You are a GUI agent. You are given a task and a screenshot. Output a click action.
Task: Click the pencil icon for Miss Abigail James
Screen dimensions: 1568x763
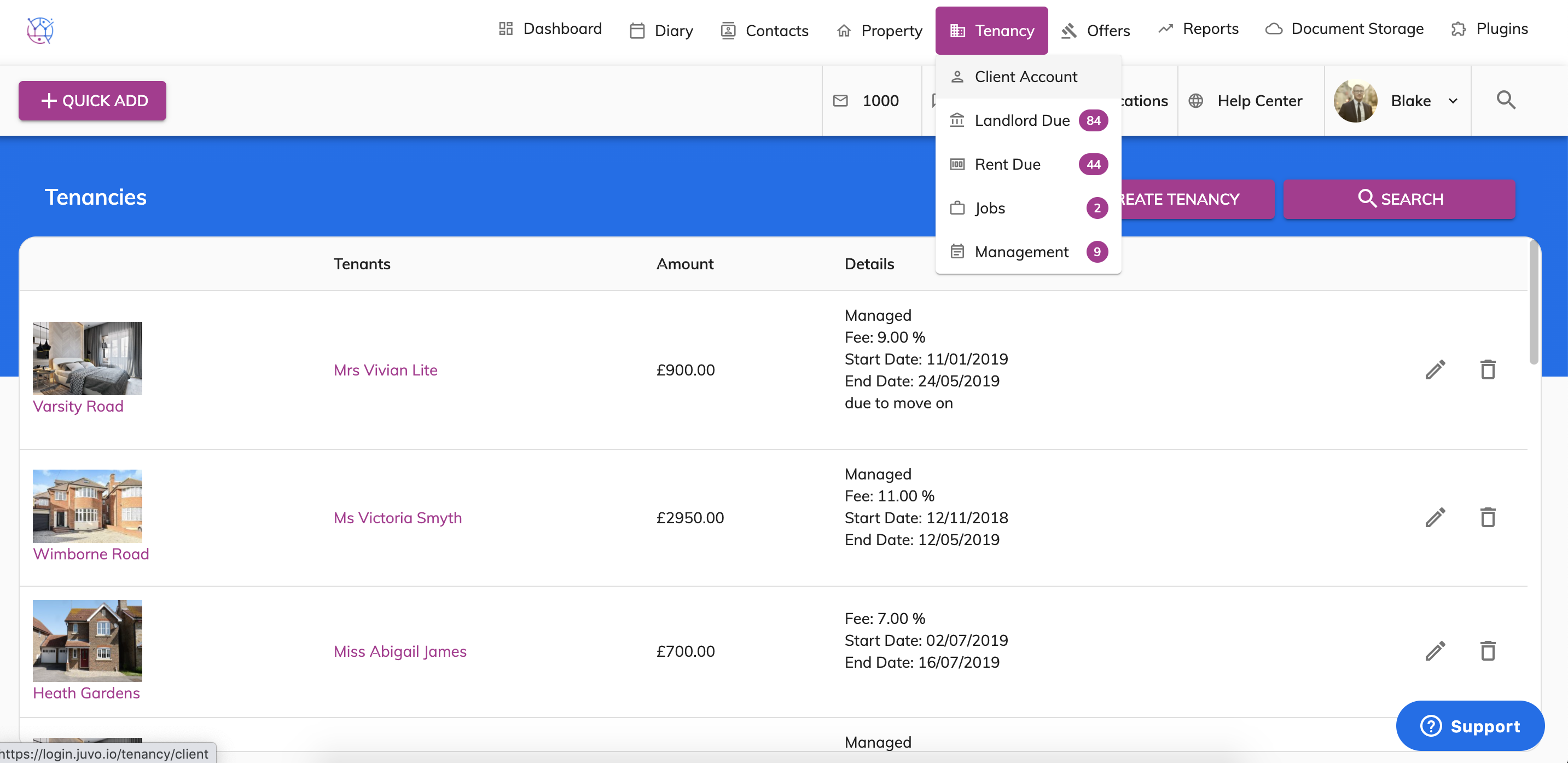click(x=1435, y=651)
